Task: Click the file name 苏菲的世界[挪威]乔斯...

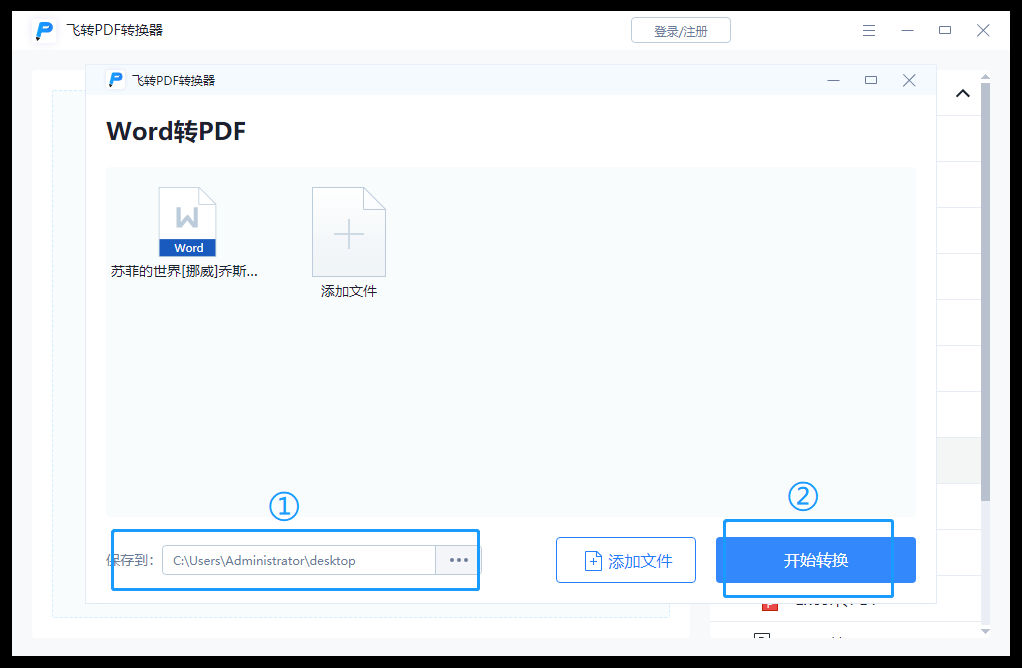Action: (184, 271)
